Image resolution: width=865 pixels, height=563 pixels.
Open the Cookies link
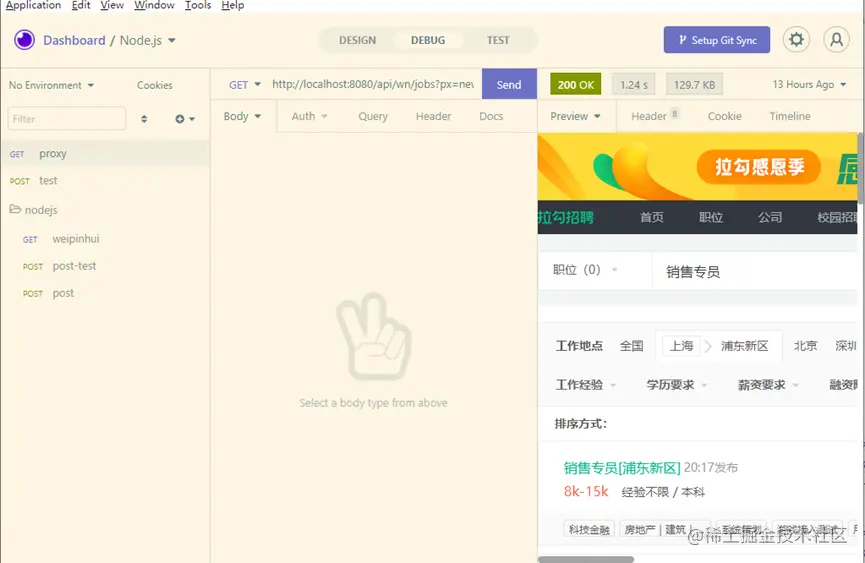(x=154, y=85)
